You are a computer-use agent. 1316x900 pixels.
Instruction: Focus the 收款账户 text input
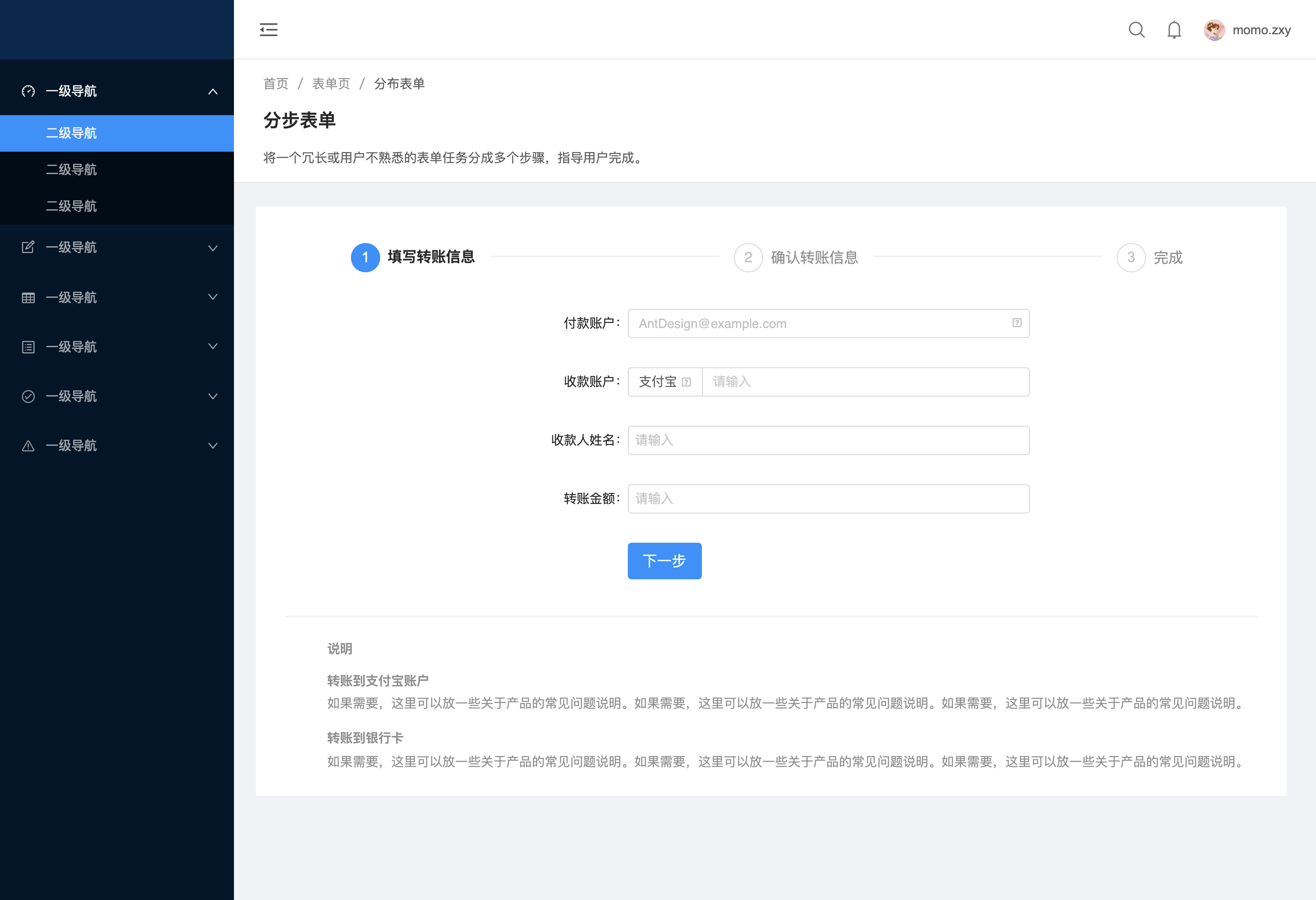pyautogui.click(x=865, y=382)
